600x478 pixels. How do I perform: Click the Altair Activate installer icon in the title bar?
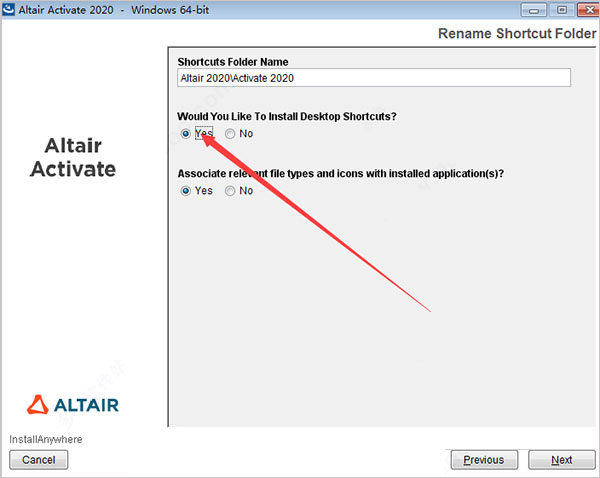(x=8, y=10)
